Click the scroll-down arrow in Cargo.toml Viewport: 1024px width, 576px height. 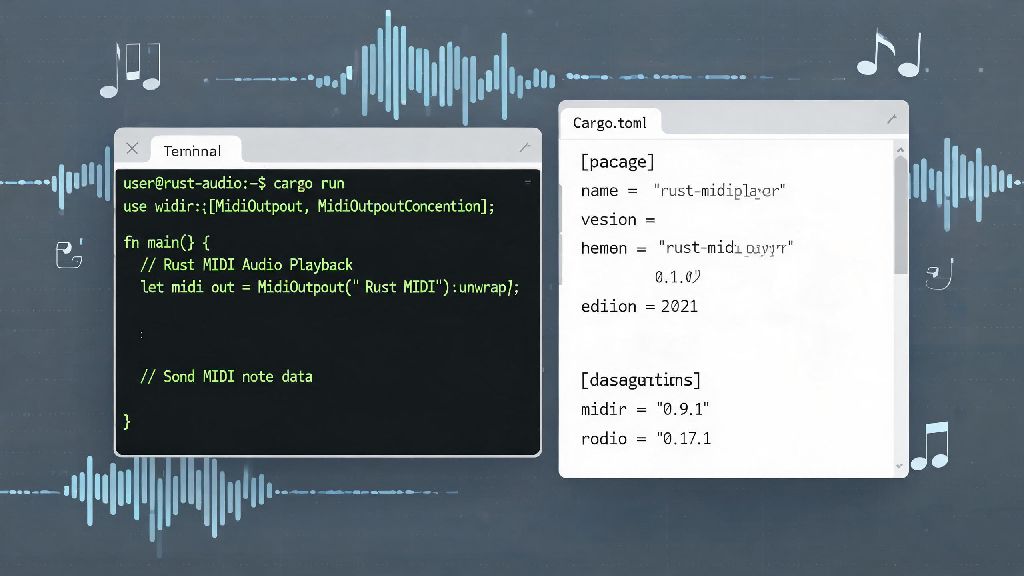[x=900, y=466]
